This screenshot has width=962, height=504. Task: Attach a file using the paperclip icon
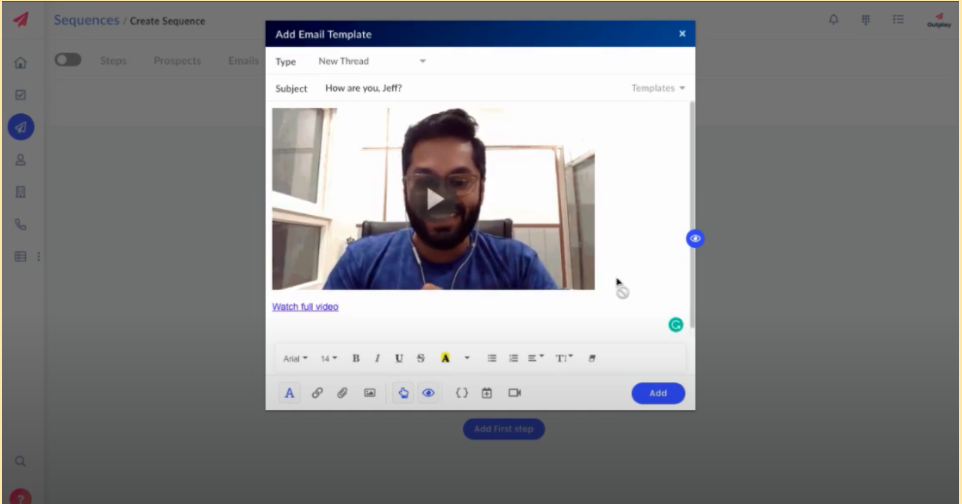pyautogui.click(x=342, y=393)
